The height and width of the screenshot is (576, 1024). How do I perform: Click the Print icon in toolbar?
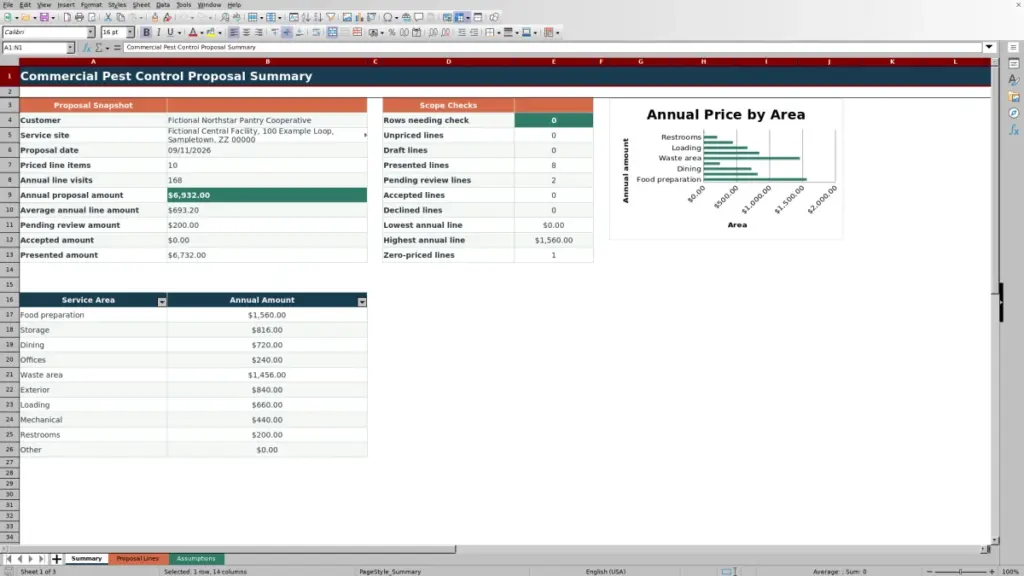[x=79, y=17]
